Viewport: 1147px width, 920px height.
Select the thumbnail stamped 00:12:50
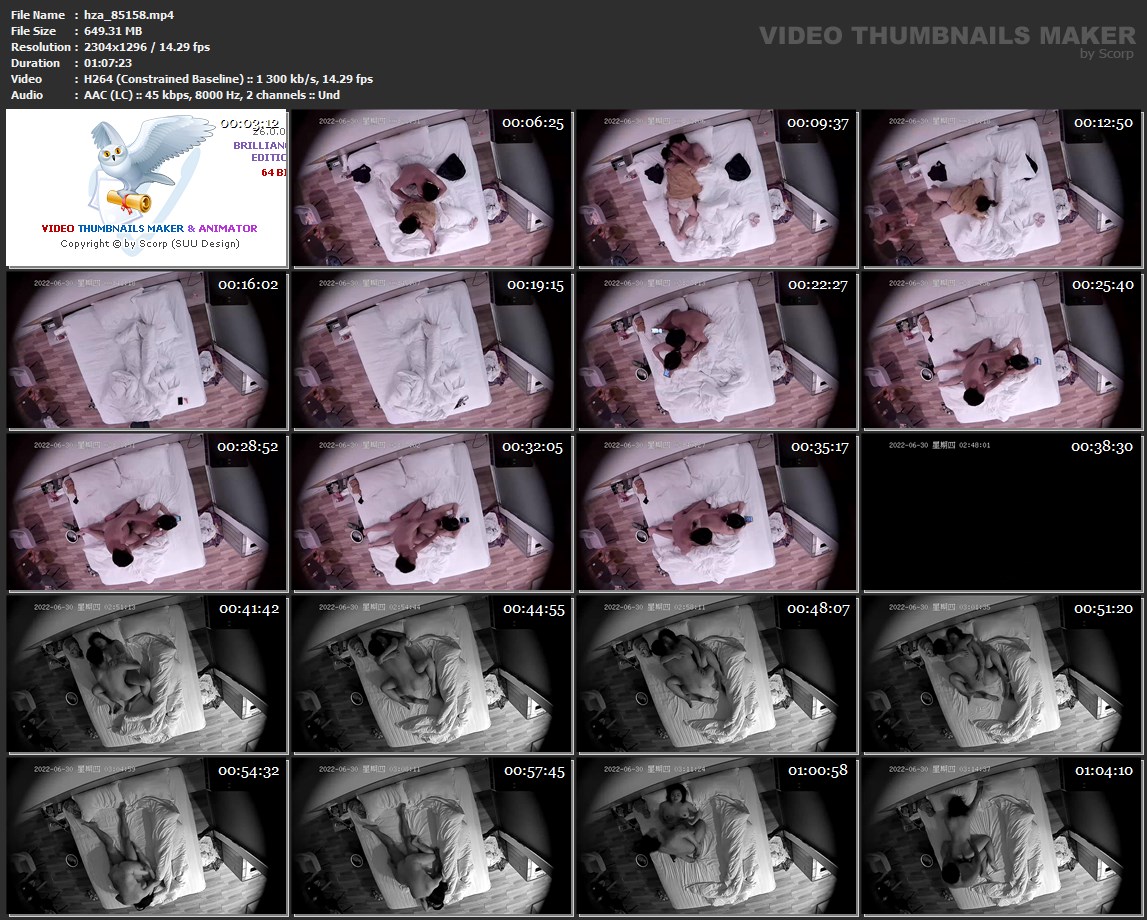pos(1002,188)
